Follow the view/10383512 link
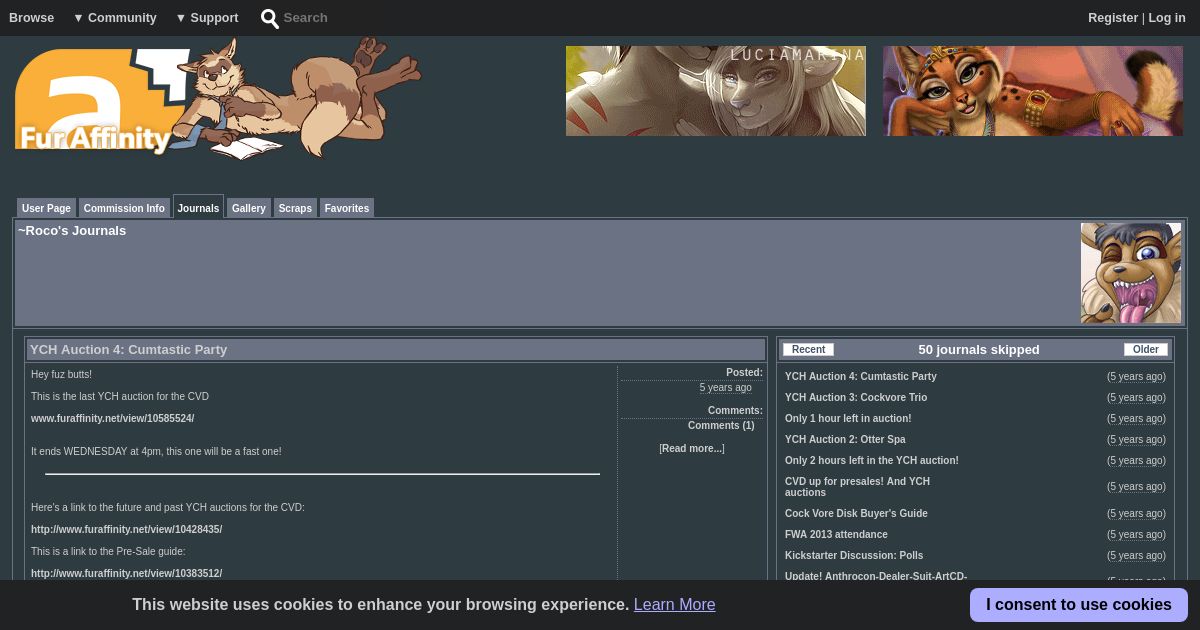This screenshot has height=630, width=1200. [x=127, y=574]
